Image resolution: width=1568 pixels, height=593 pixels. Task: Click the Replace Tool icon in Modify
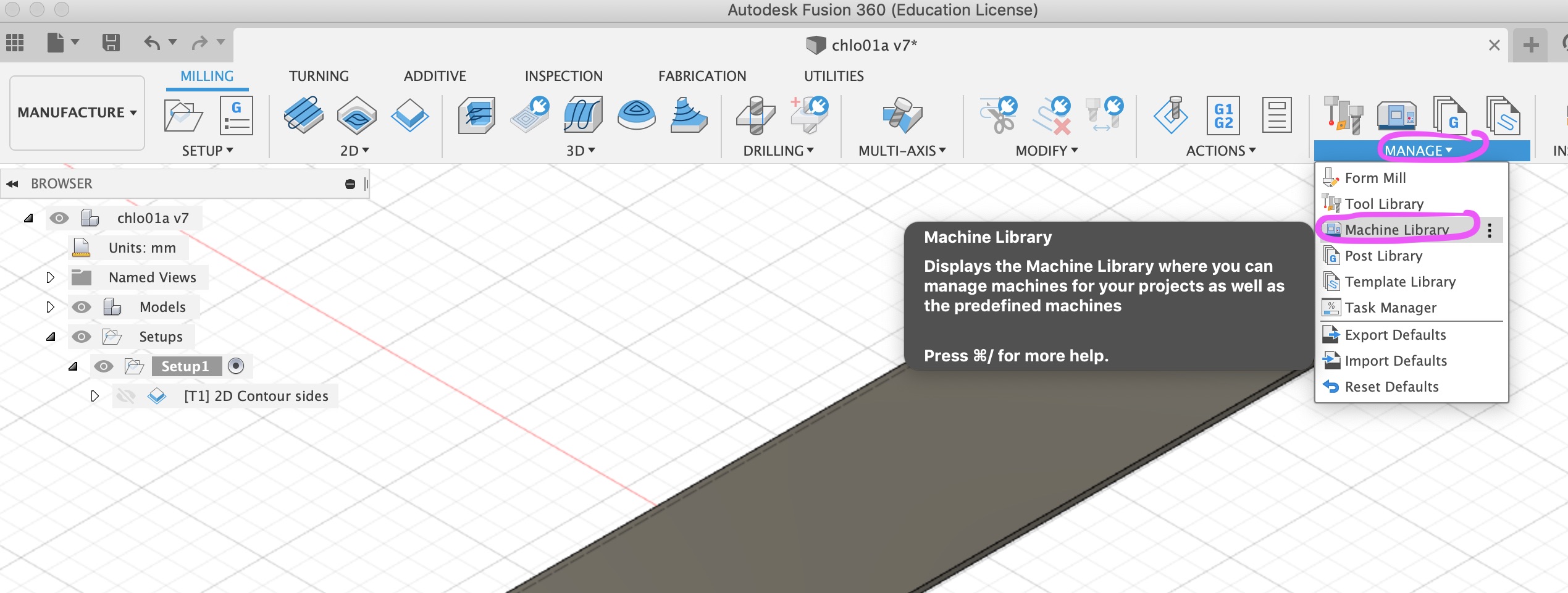(1105, 115)
